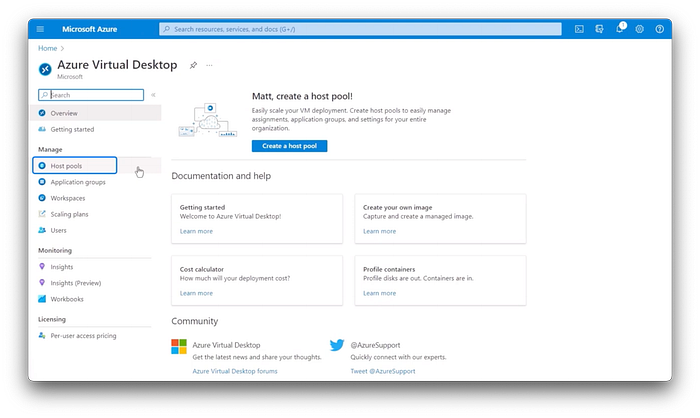Open Getting started in sidebar
Screen dimensions: 700x418
(96, 129)
